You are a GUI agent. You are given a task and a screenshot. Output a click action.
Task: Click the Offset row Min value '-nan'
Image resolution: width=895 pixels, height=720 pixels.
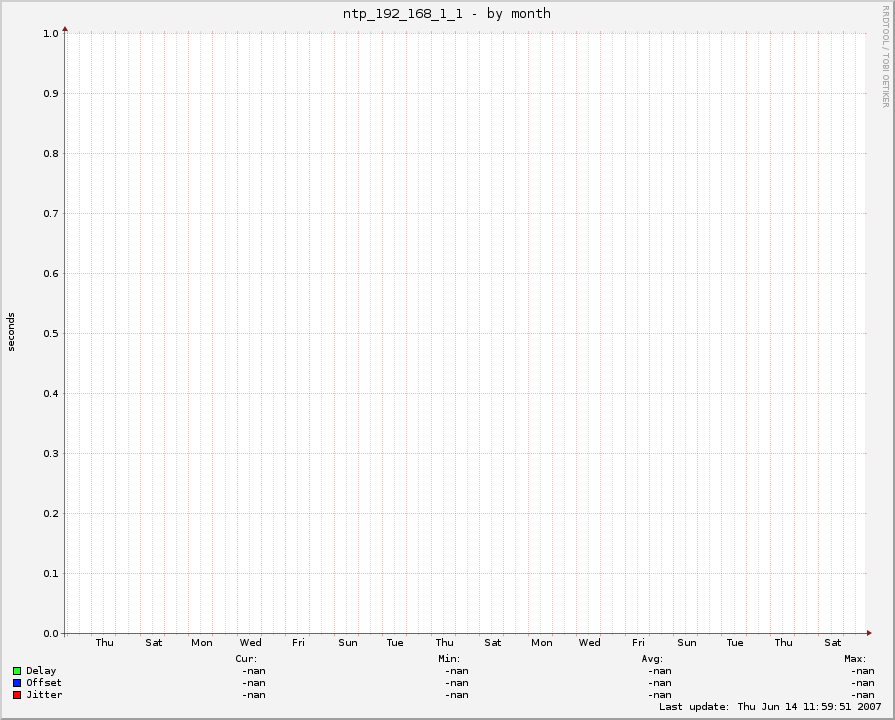[x=457, y=683]
